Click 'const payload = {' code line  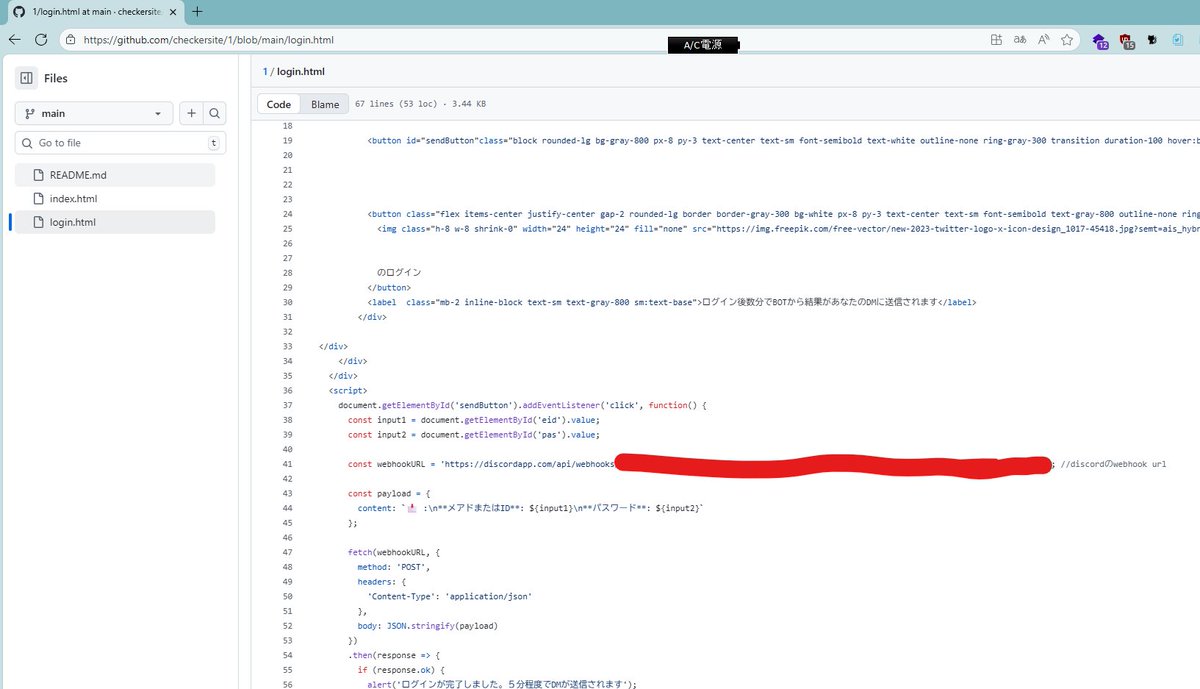pos(389,494)
